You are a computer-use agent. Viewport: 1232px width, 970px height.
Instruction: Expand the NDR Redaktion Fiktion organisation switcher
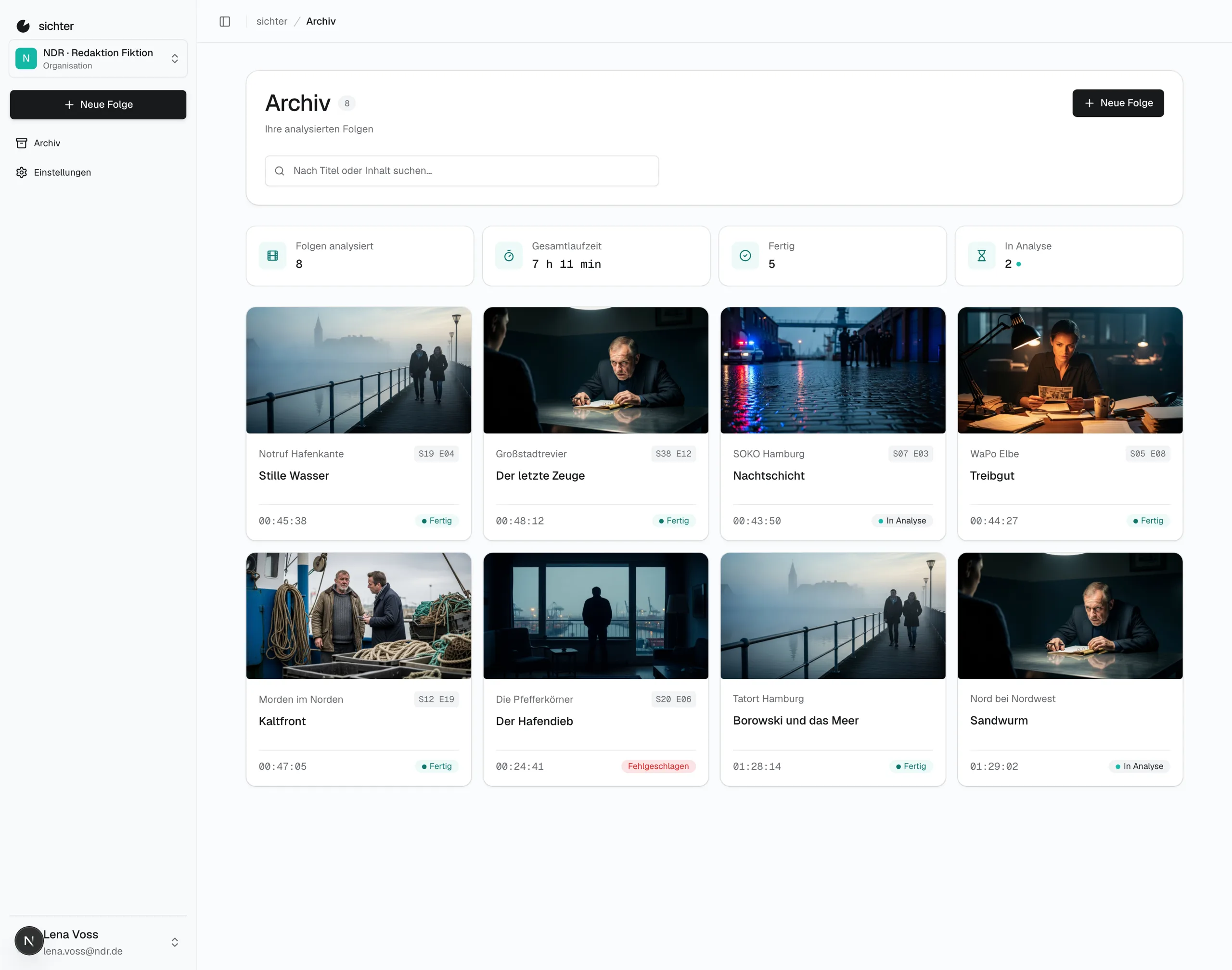[98, 59]
